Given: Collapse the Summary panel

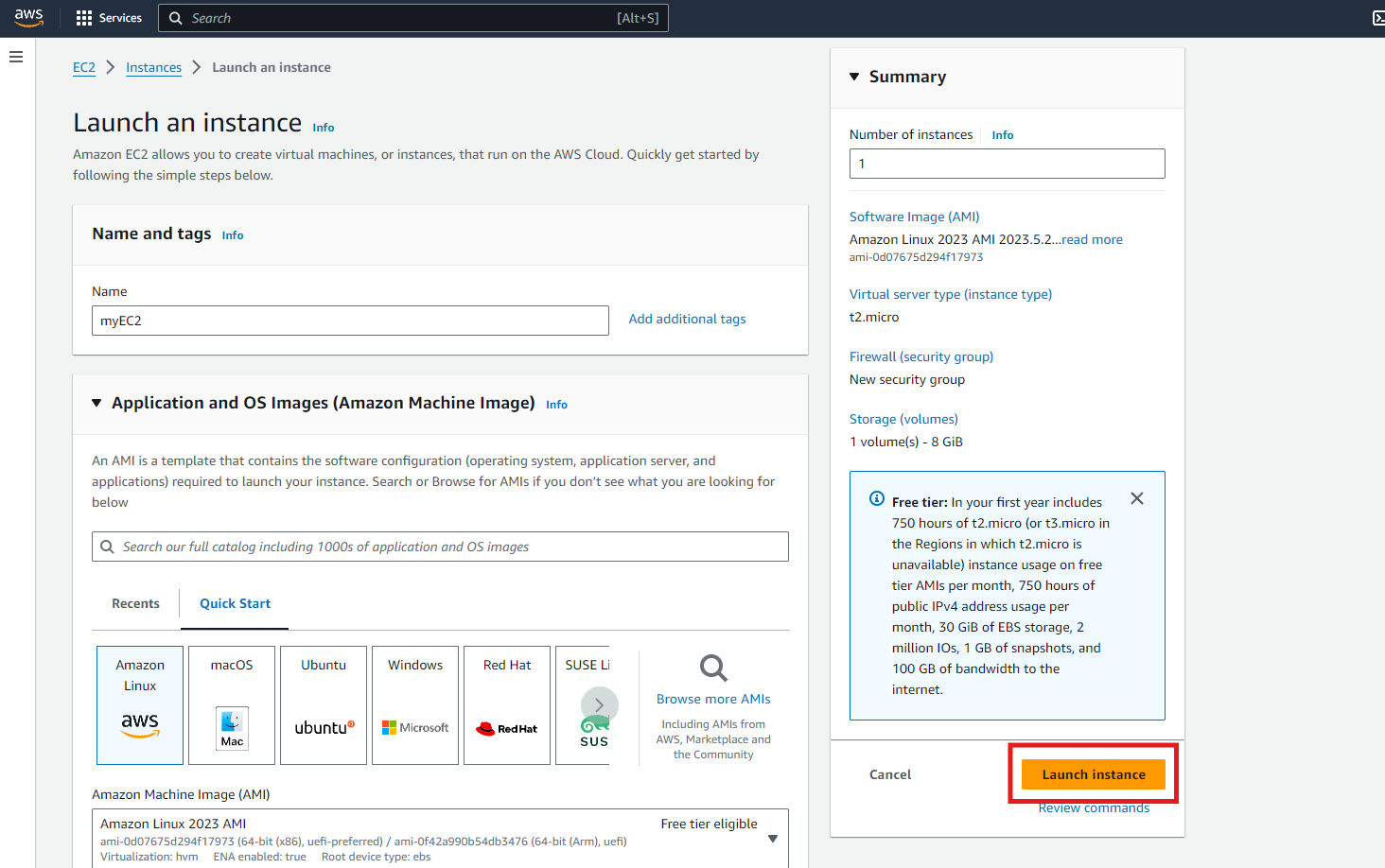Looking at the screenshot, I should 854,77.
